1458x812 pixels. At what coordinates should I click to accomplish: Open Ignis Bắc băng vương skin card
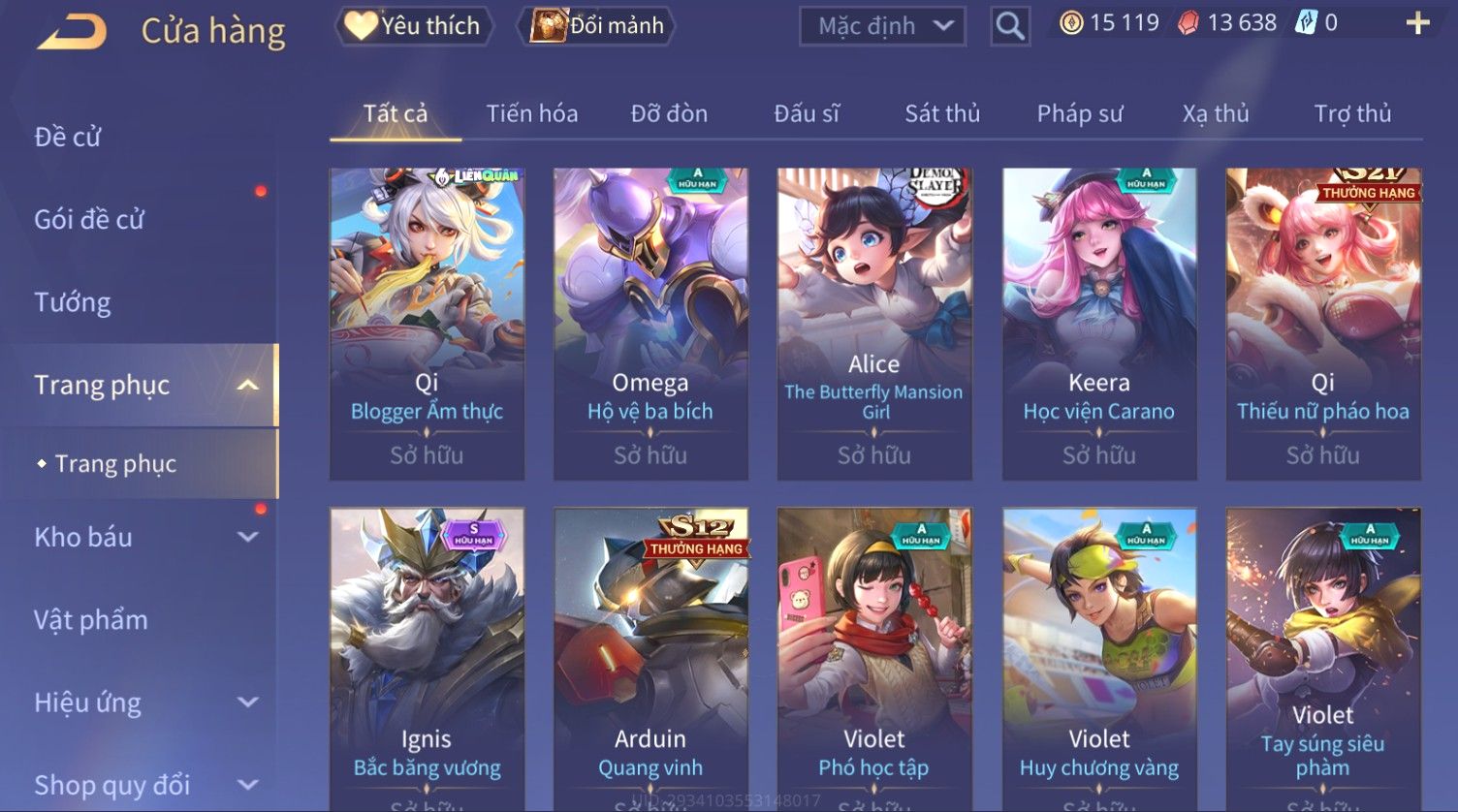click(x=427, y=659)
